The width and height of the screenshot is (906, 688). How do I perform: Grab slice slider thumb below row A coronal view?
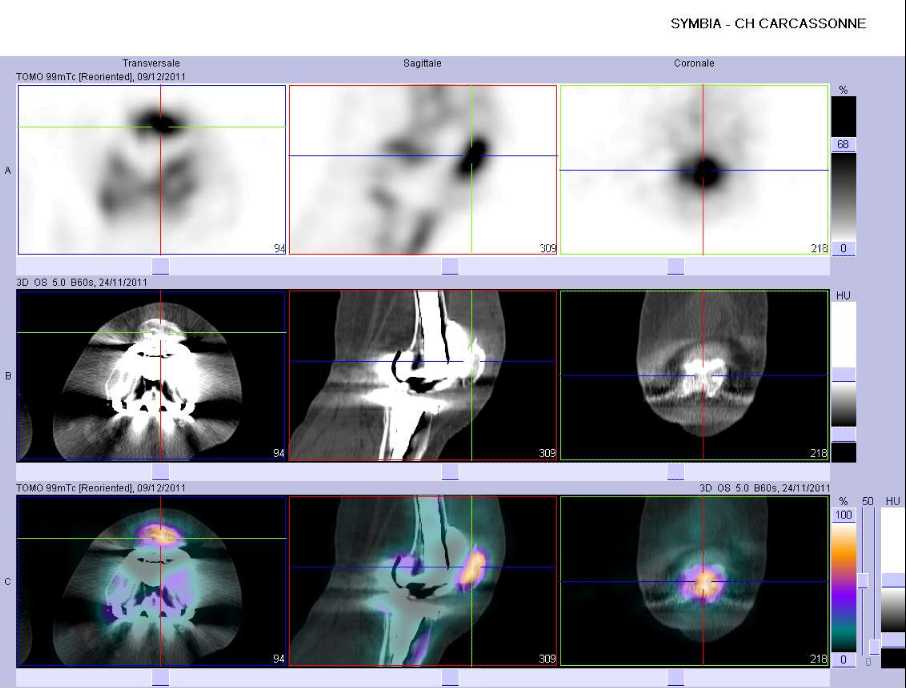675,266
